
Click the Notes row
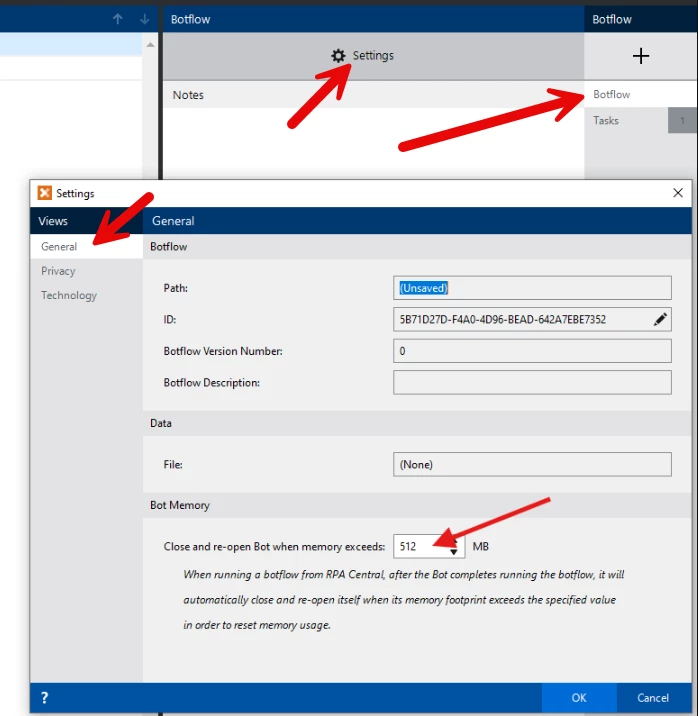click(x=373, y=95)
